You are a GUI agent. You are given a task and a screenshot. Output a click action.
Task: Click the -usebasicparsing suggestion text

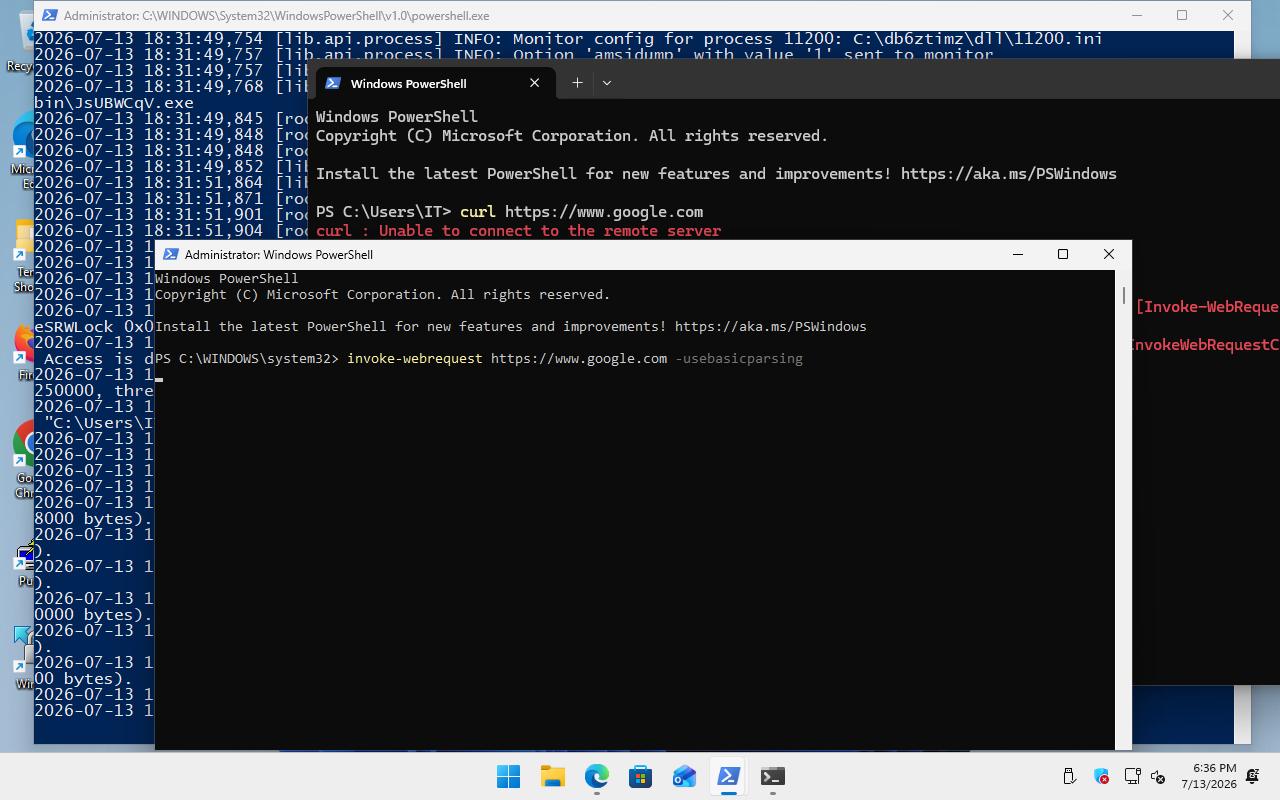click(x=739, y=358)
